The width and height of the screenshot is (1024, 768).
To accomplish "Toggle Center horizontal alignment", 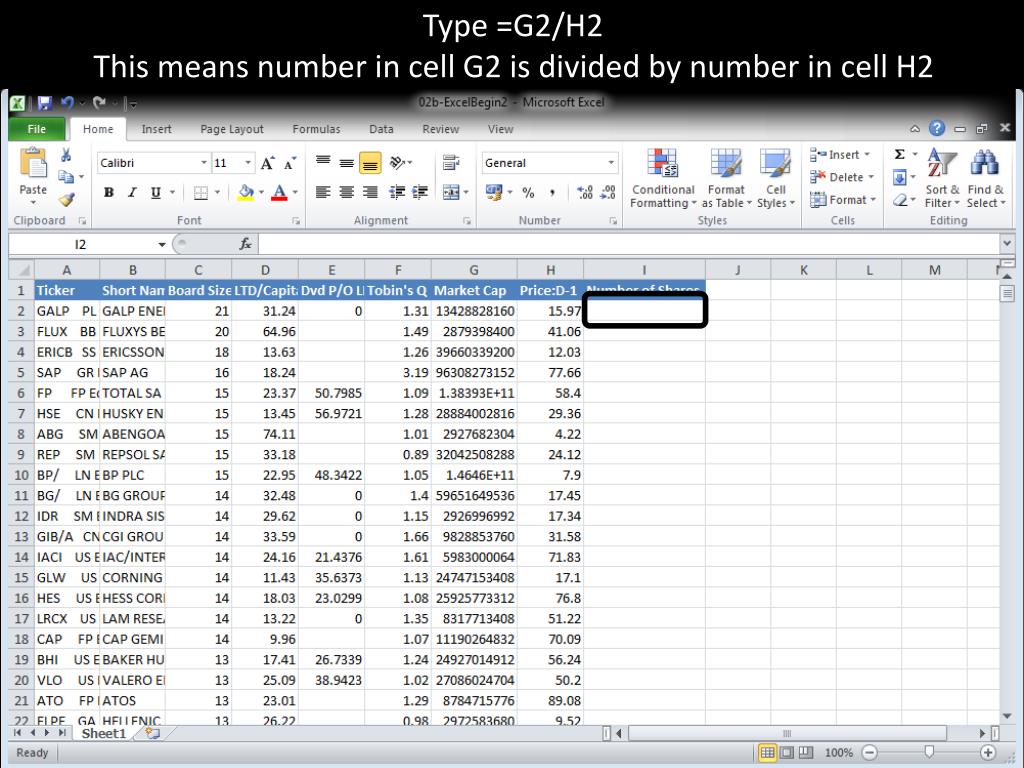I will 347,192.
